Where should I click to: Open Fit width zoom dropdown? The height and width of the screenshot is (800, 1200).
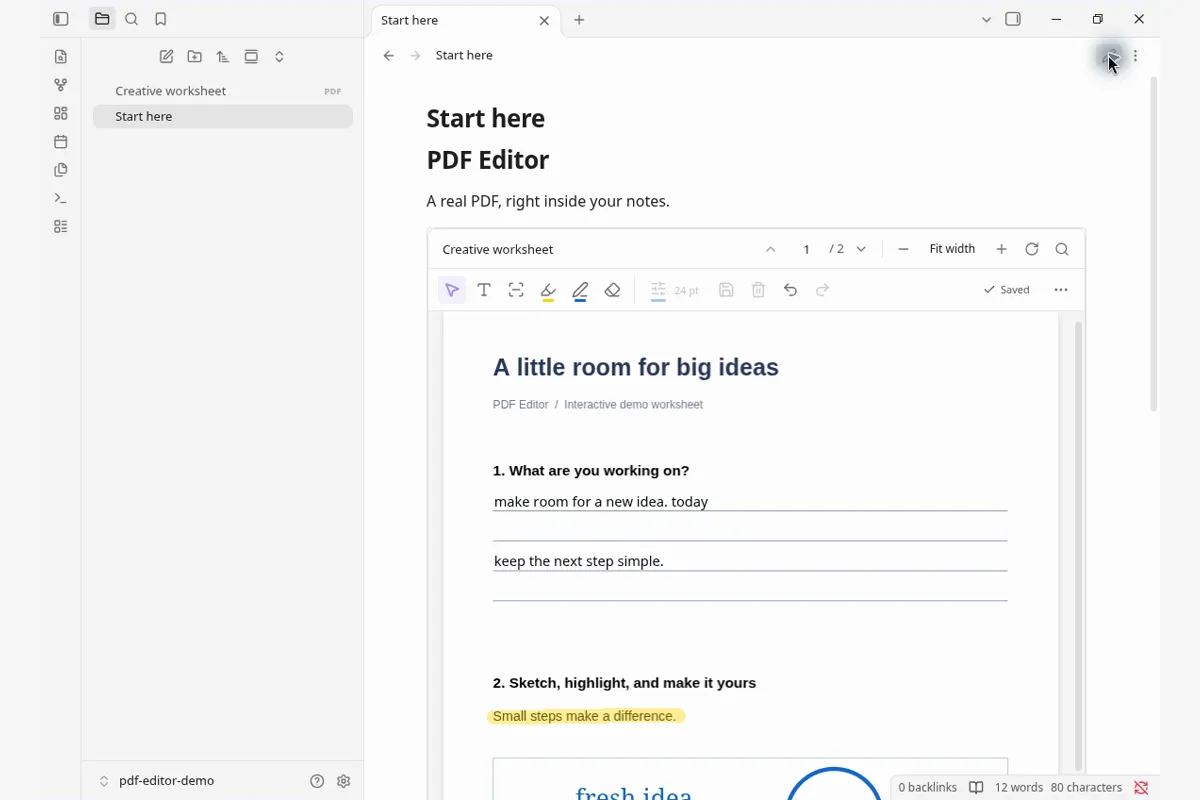952,249
